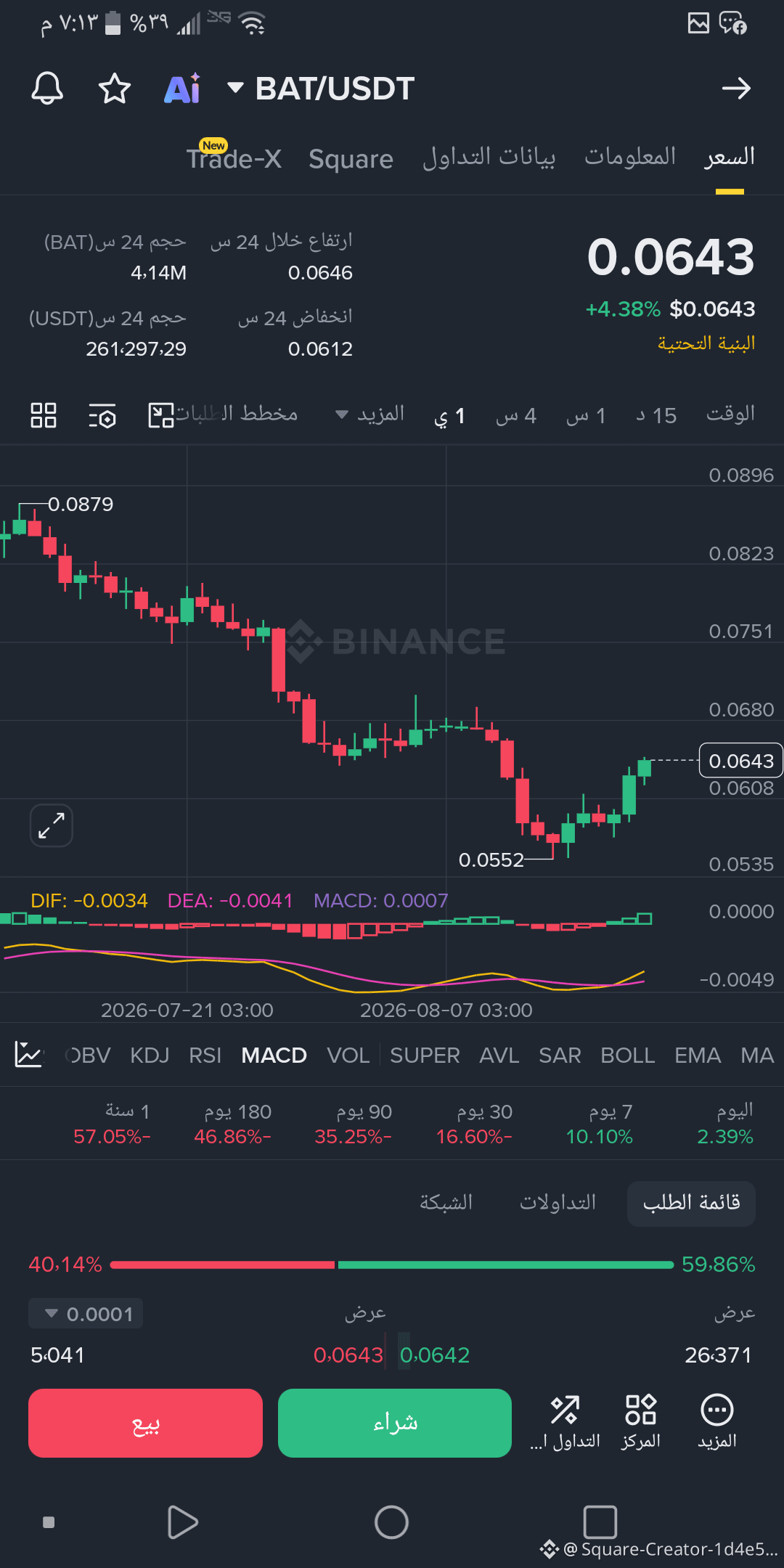Tap the price alert bell icon

click(47, 89)
